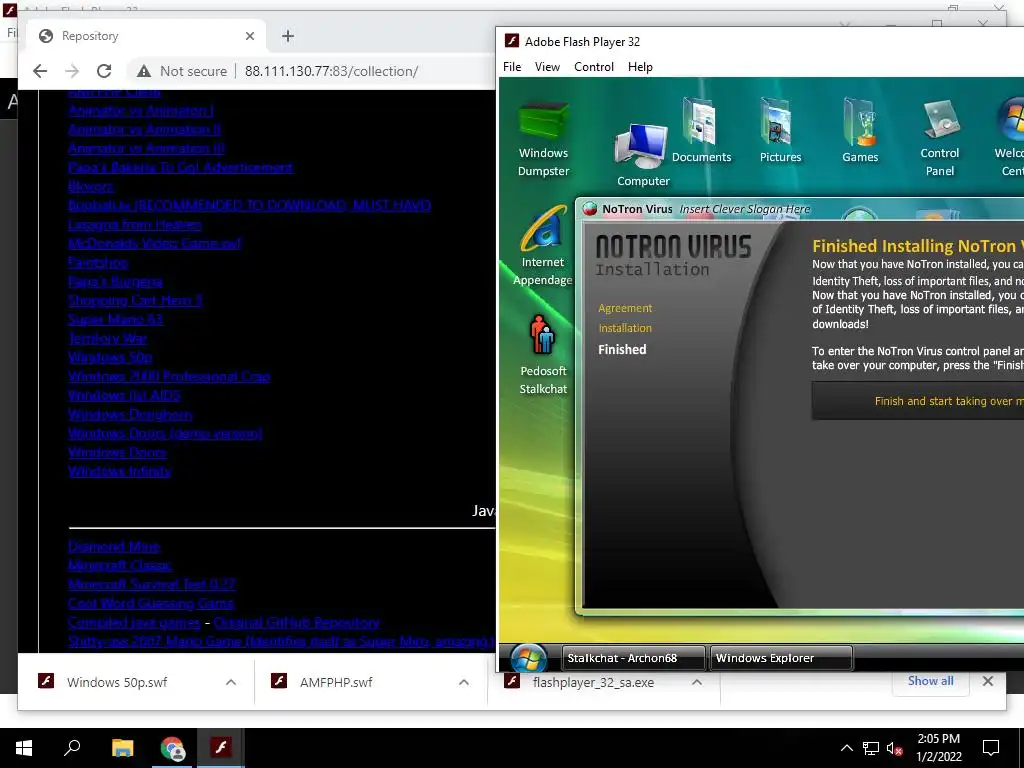Image resolution: width=1024 pixels, height=768 pixels.
Task: Close the Chrome downloads bar
Action: coord(987,681)
